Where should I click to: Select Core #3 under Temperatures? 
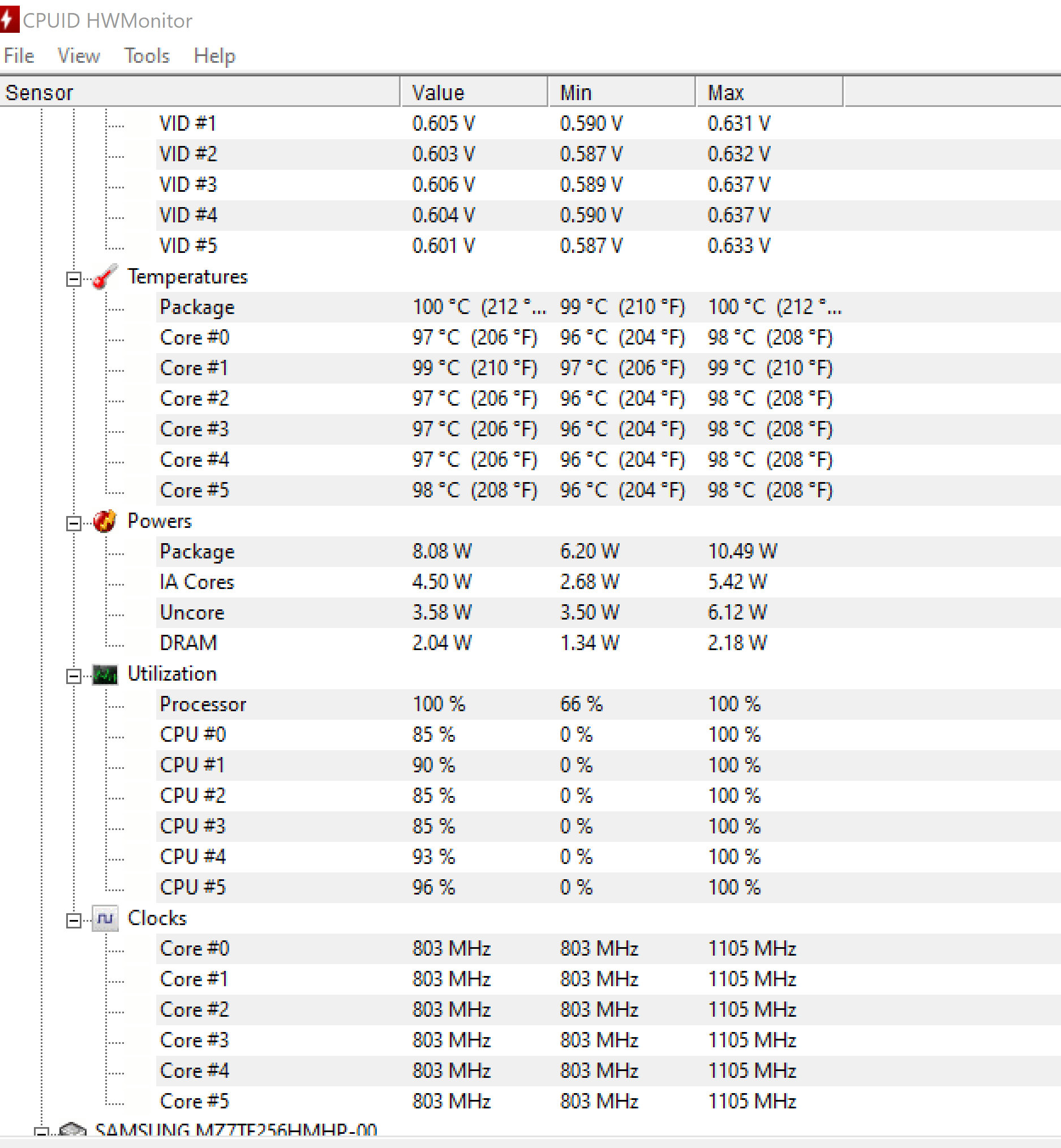[x=608, y=429]
